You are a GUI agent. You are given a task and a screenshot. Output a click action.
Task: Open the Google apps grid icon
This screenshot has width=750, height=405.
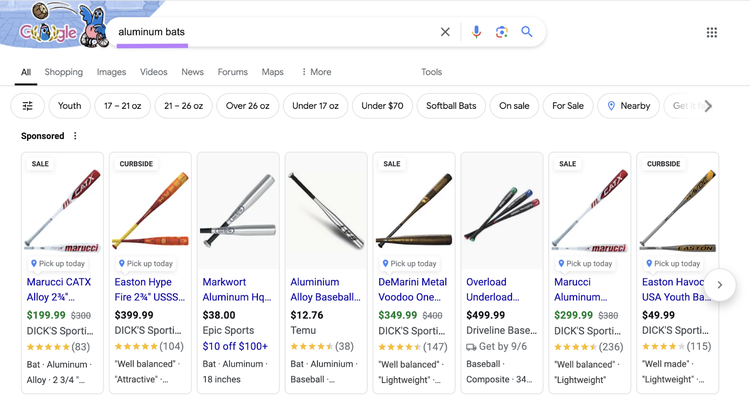coord(712,33)
